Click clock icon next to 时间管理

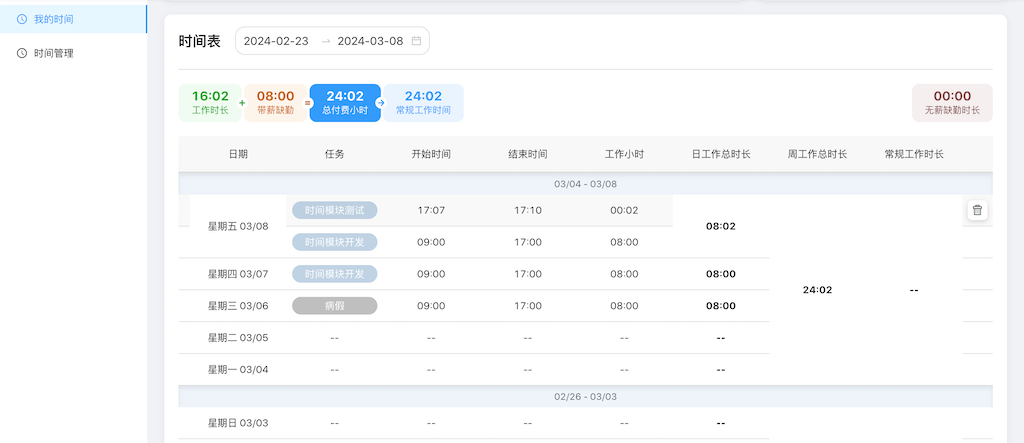(22, 54)
